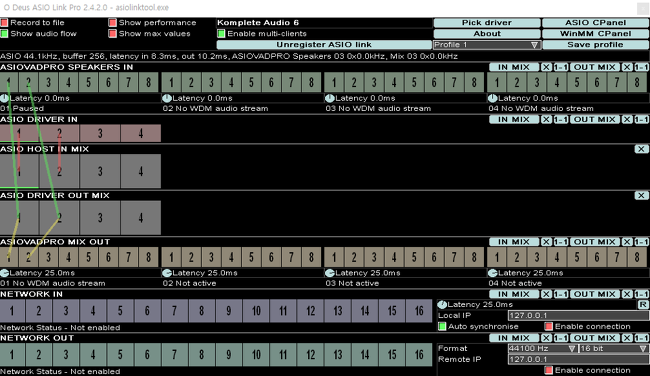Image resolution: width=650 pixels, height=376 pixels.
Task: Open the 16 bit depth dropdown
Action: click(x=613, y=349)
